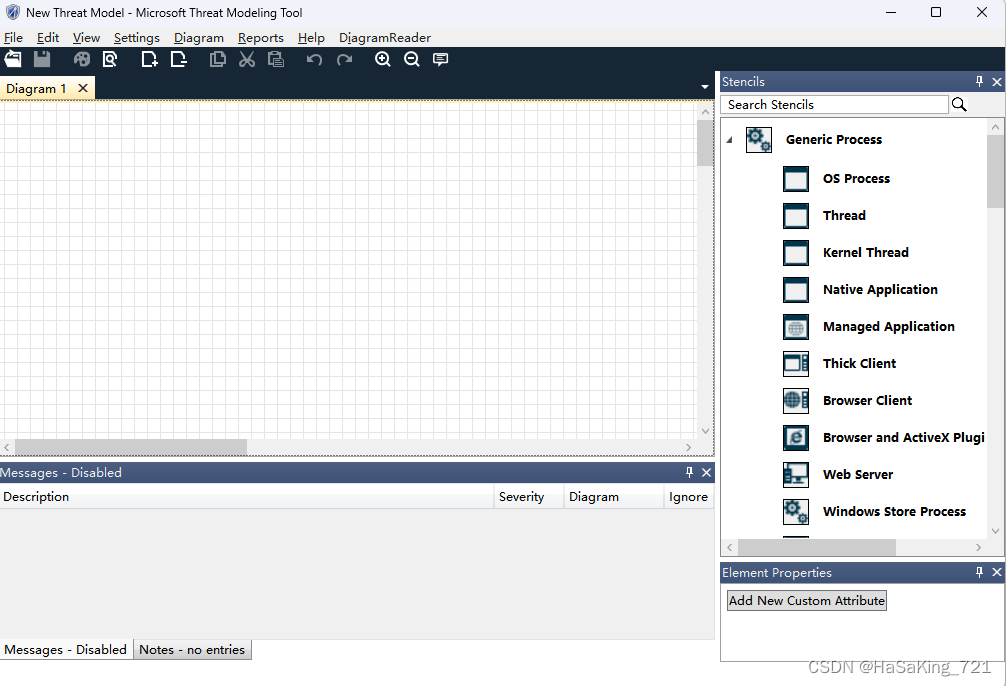Select the Diagram 1 tab
This screenshot has height=686, width=1006.
36,89
